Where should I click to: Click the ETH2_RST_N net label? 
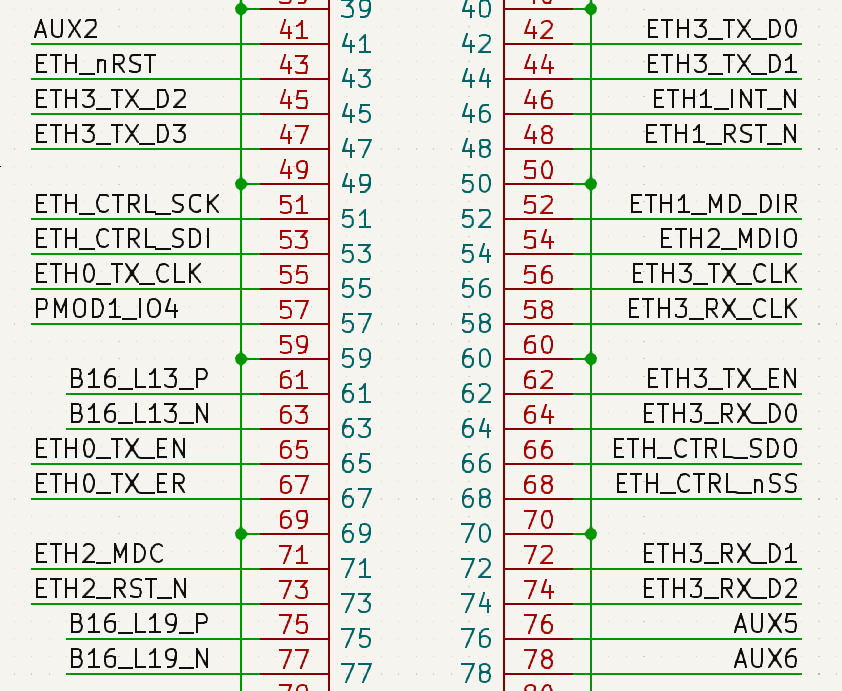tap(111, 589)
